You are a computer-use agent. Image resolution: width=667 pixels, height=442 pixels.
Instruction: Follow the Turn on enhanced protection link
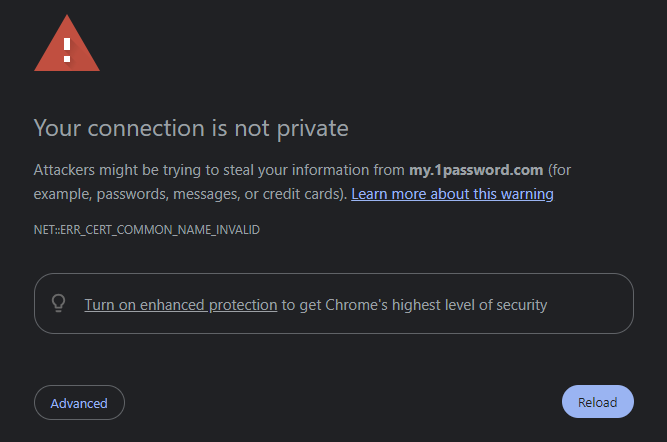tap(180, 304)
